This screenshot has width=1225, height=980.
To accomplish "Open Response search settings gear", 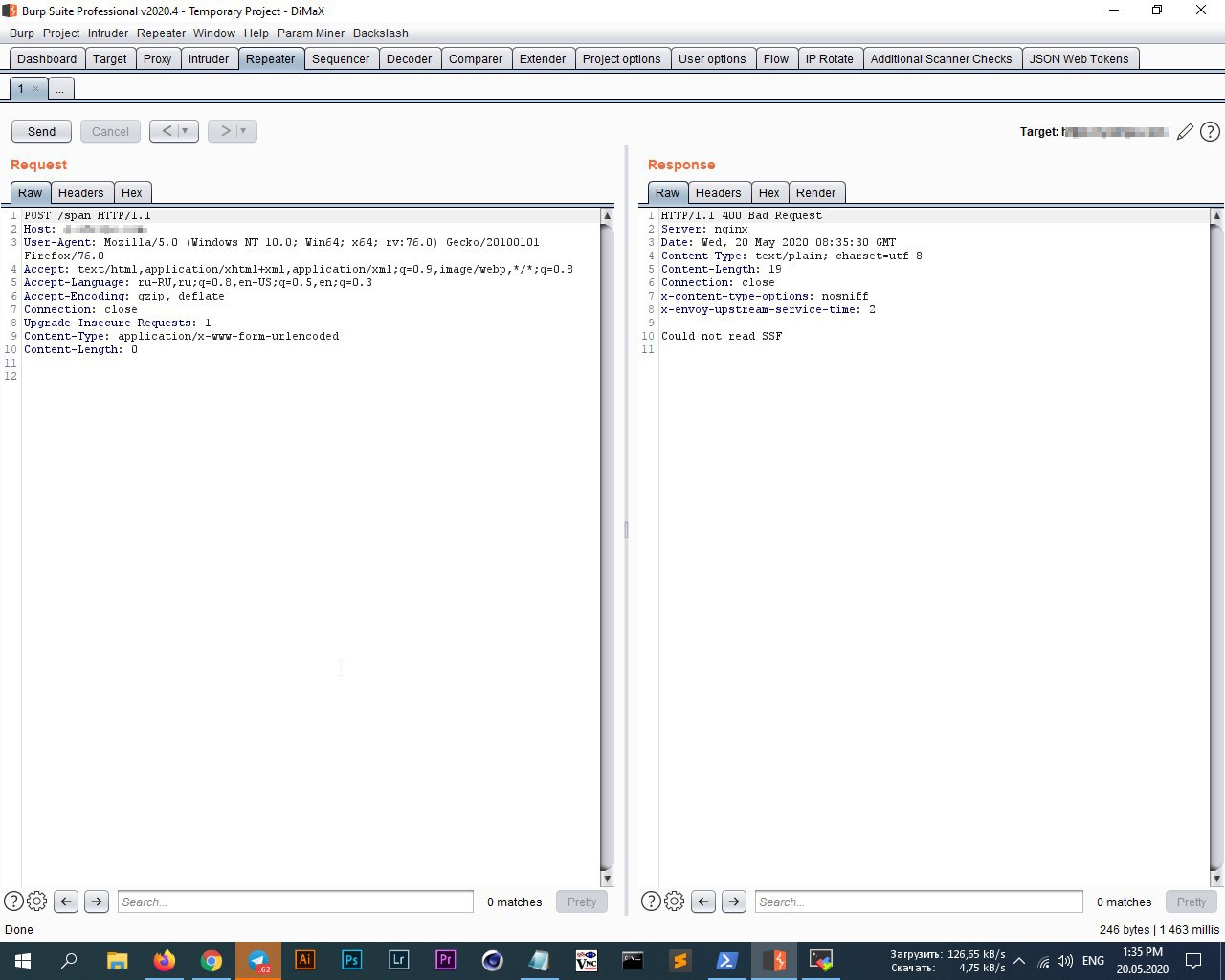I will 675,902.
